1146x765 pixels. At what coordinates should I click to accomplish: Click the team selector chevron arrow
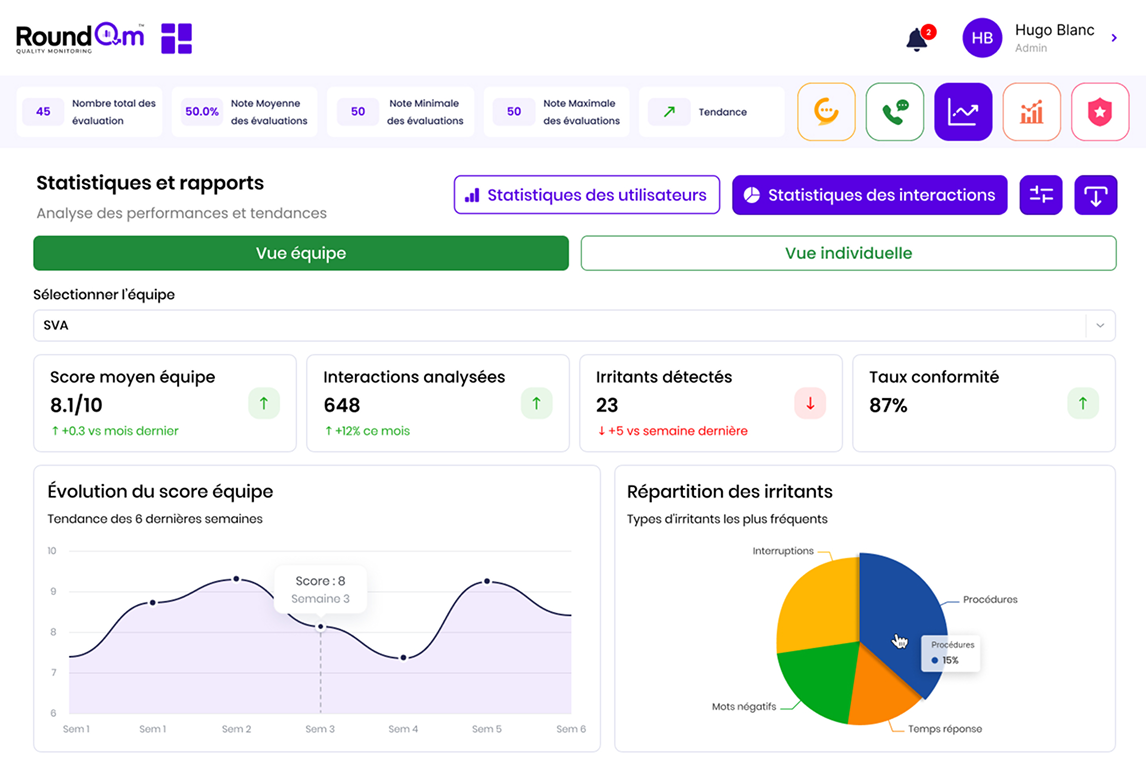(x=1100, y=325)
